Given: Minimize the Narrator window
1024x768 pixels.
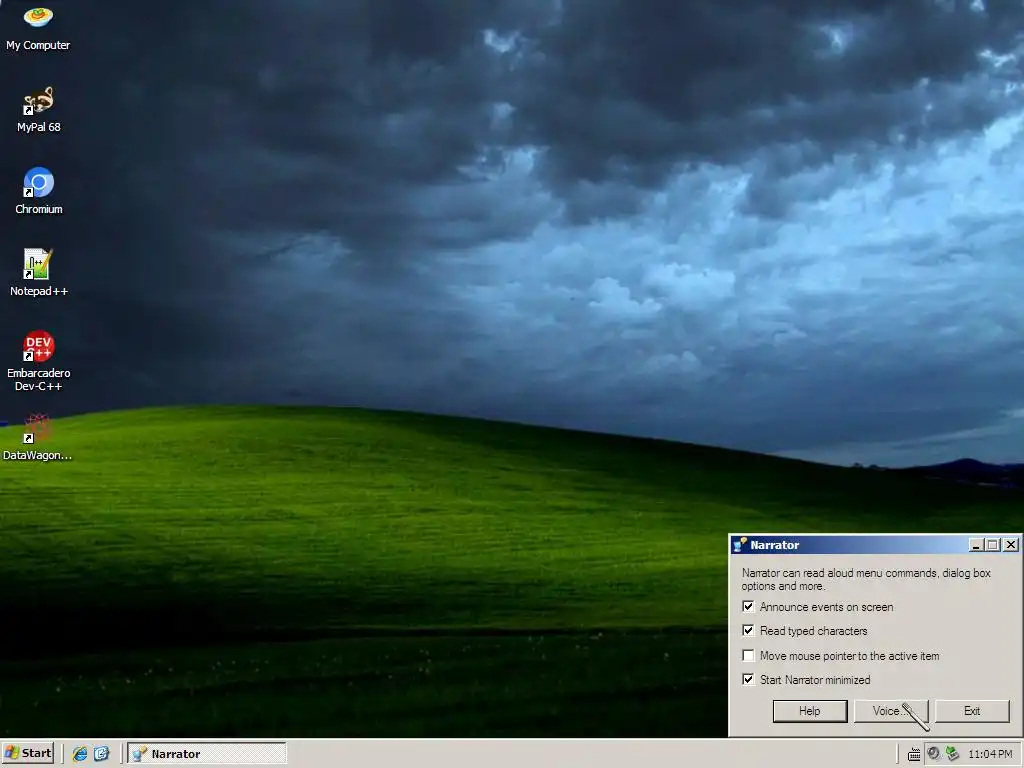Looking at the screenshot, I should [x=976, y=545].
